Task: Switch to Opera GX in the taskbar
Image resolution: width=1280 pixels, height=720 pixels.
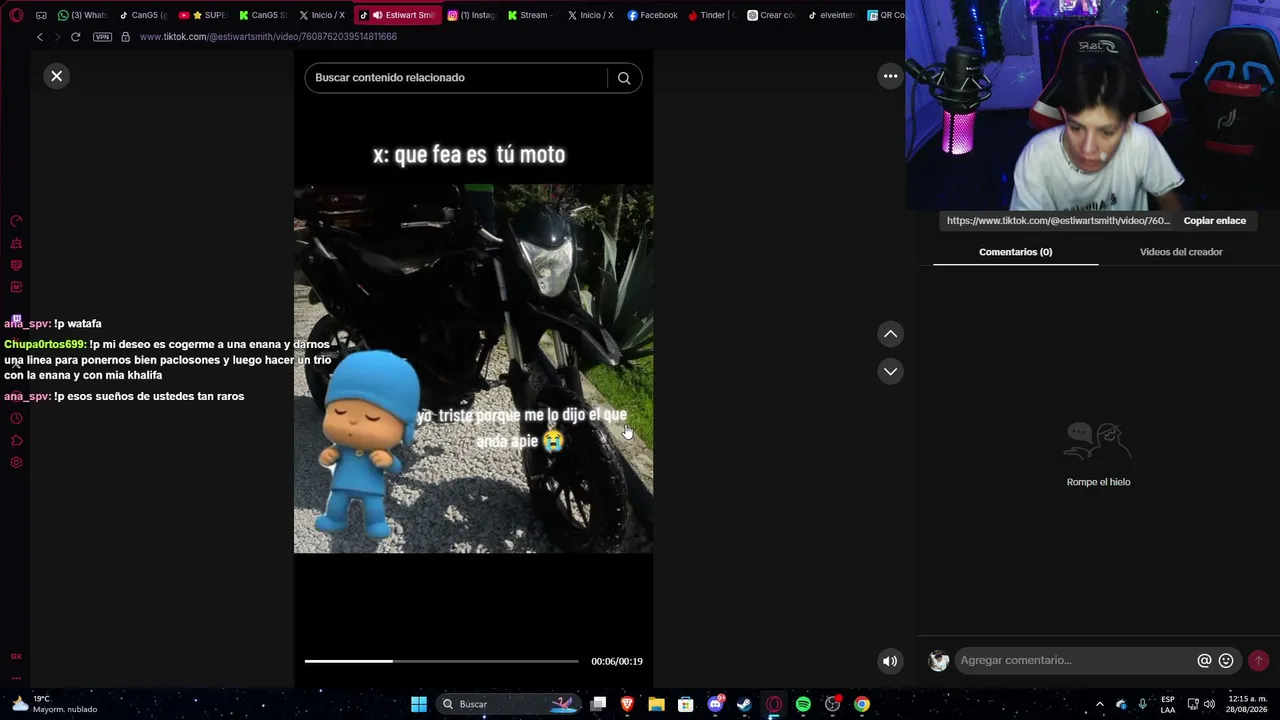Action: click(x=774, y=704)
